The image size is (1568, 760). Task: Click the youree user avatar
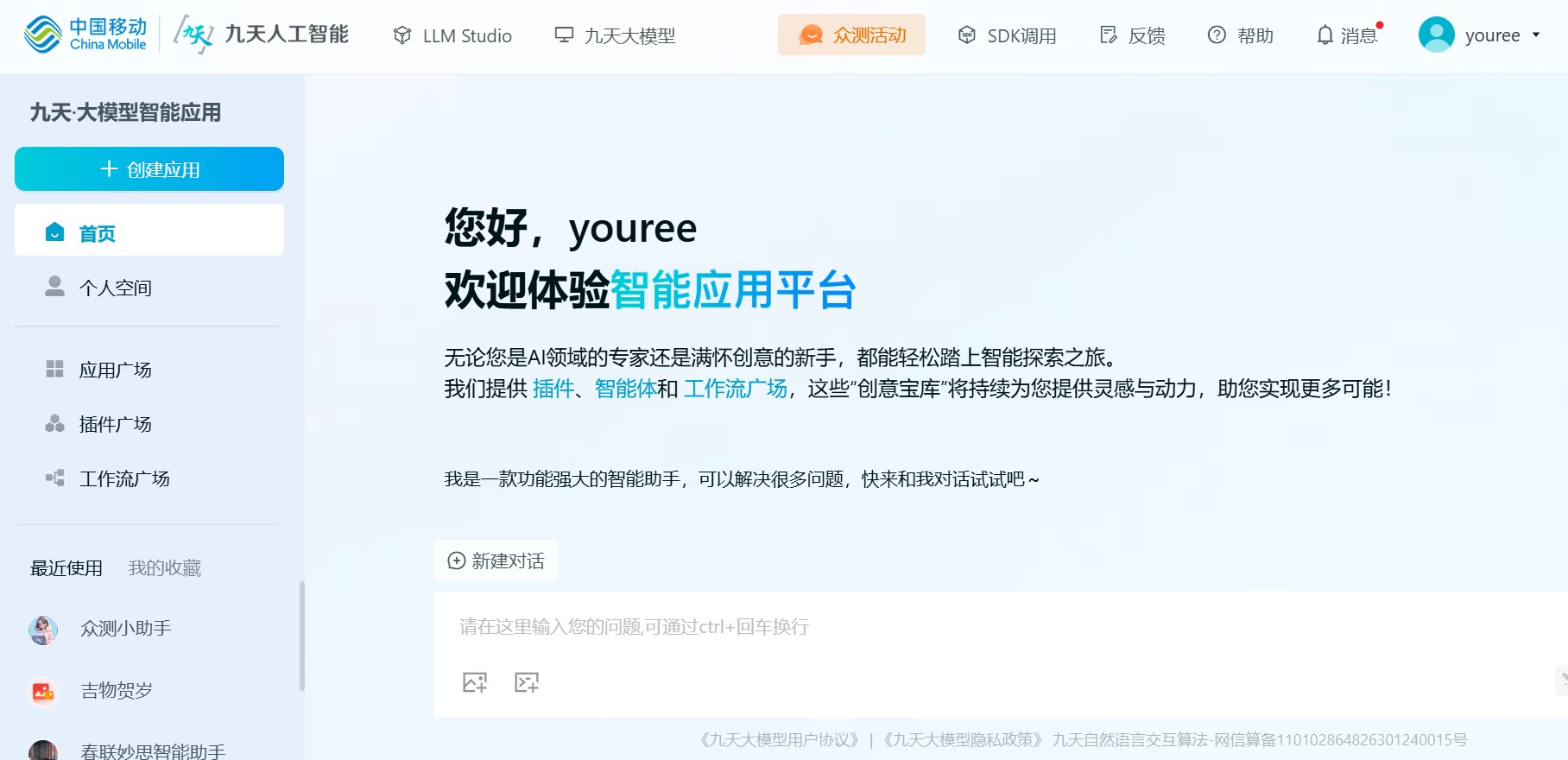[x=1437, y=35]
